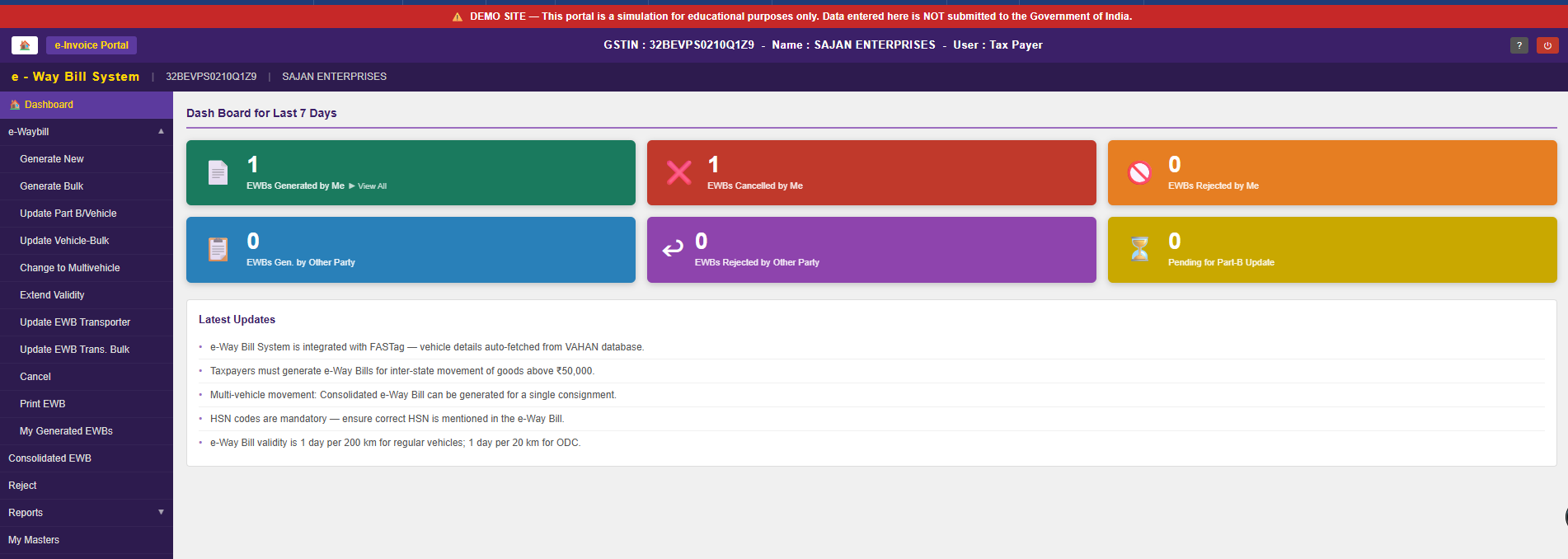Open the help question mark icon
The height and width of the screenshot is (559, 1568).
(1519, 45)
